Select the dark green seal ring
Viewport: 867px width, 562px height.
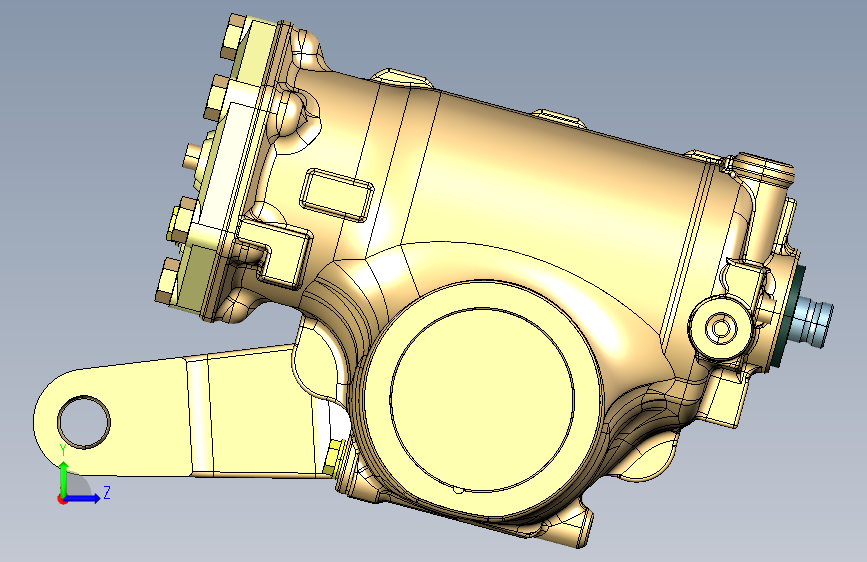pyautogui.click(x=787, y=316)
